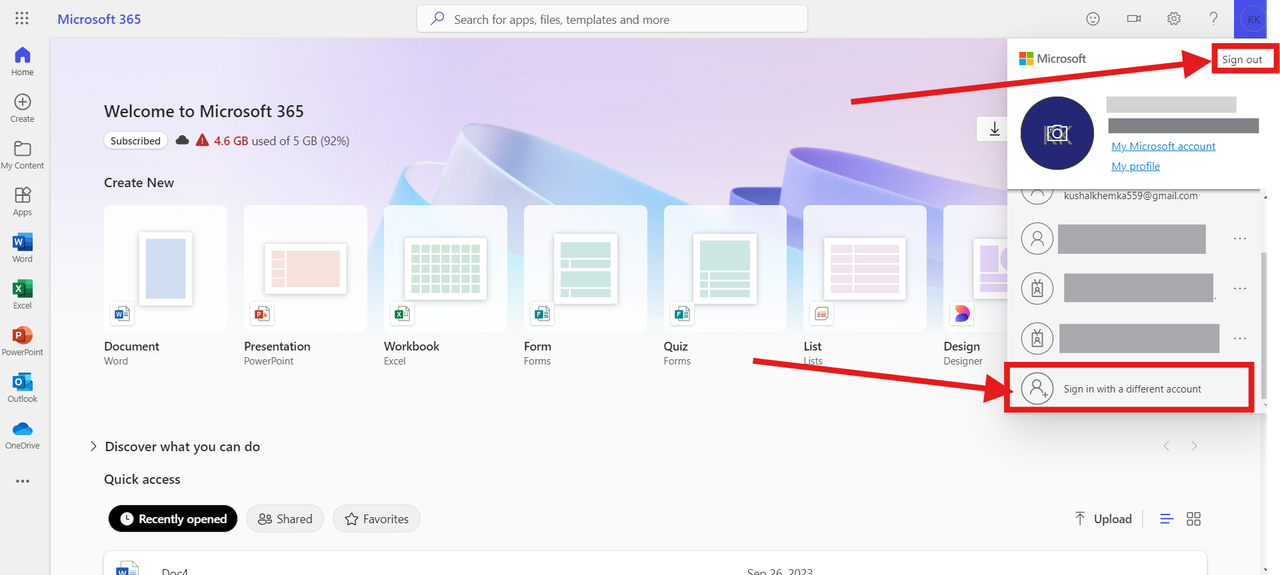Open options for third redacted account
1280x575 pixels.
point(1240,338)
